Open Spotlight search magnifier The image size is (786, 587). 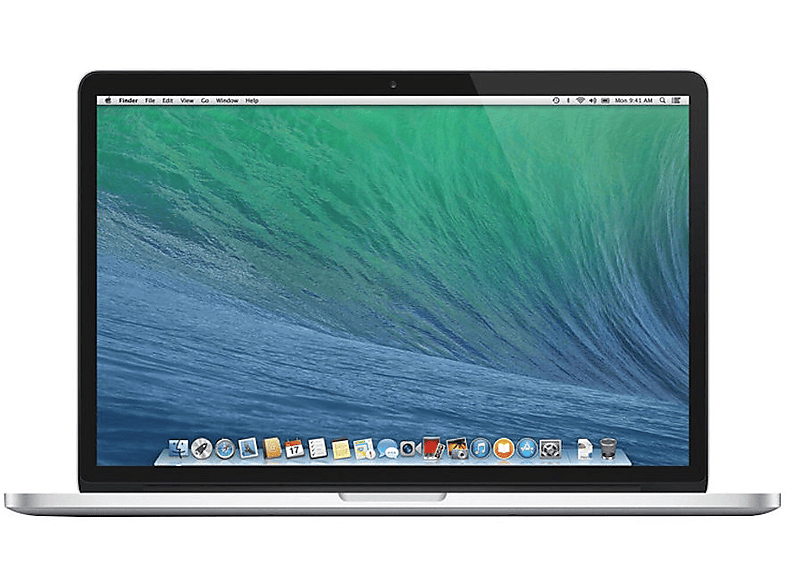(663, 100)
